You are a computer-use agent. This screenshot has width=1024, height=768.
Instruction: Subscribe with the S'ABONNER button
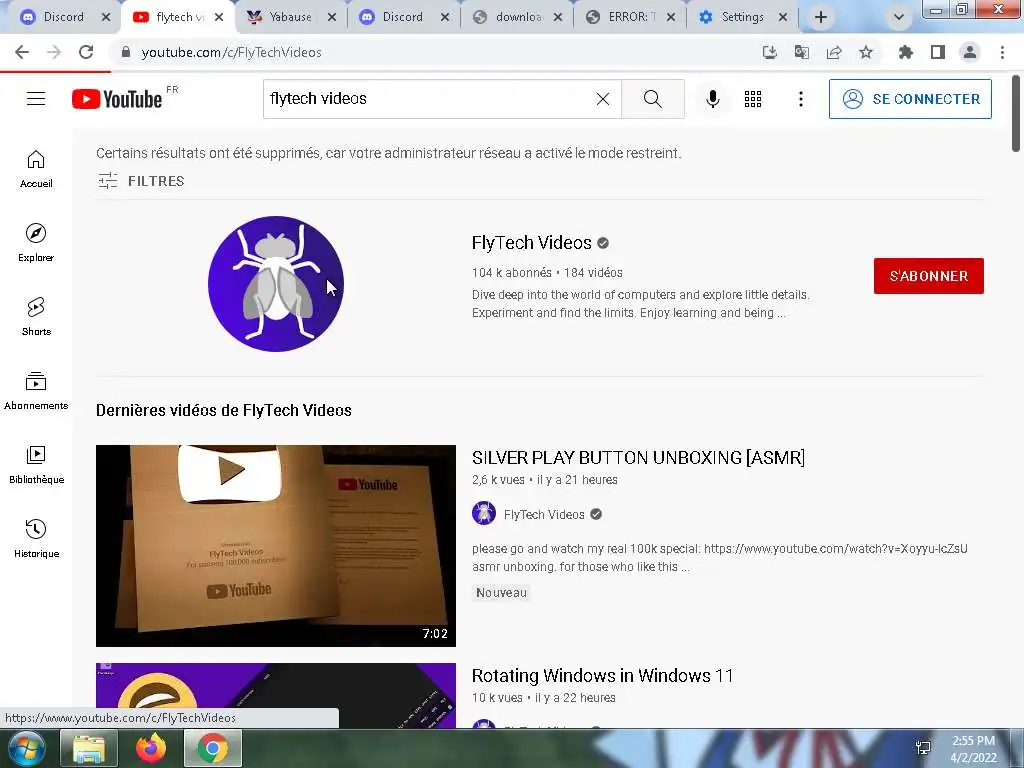coord(929,276)
